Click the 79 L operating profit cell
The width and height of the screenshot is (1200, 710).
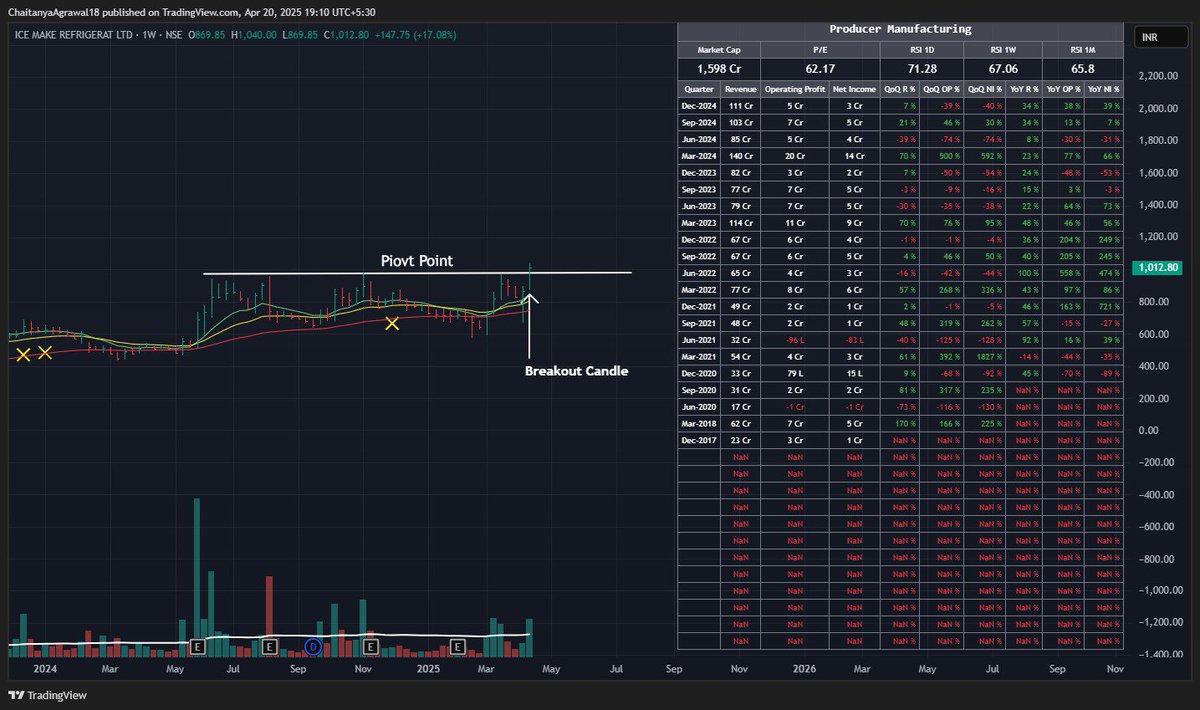point(795,373)
